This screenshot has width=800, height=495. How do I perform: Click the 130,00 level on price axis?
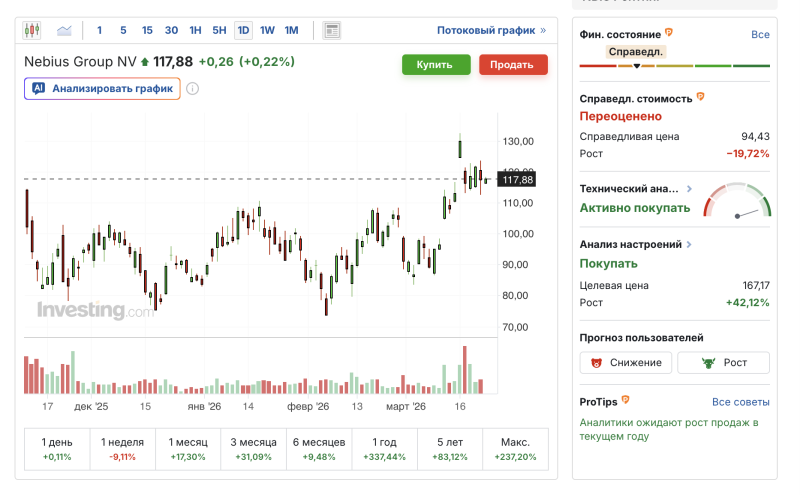518,141
